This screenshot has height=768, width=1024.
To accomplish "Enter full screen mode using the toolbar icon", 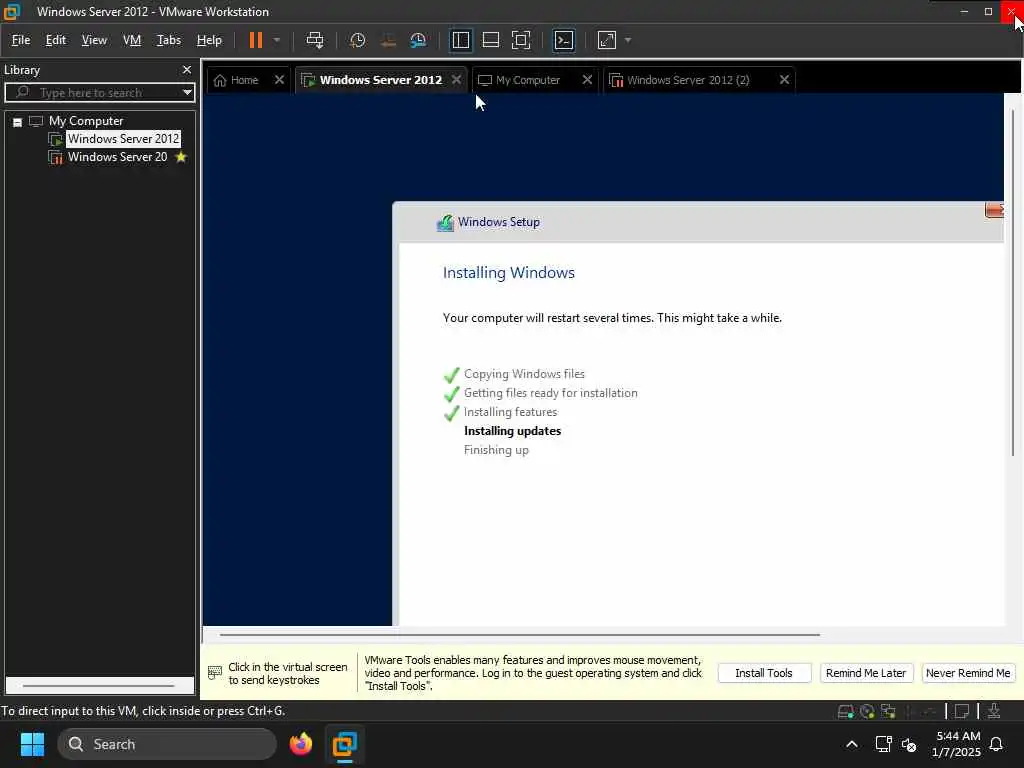I will (x=520, y=40).
